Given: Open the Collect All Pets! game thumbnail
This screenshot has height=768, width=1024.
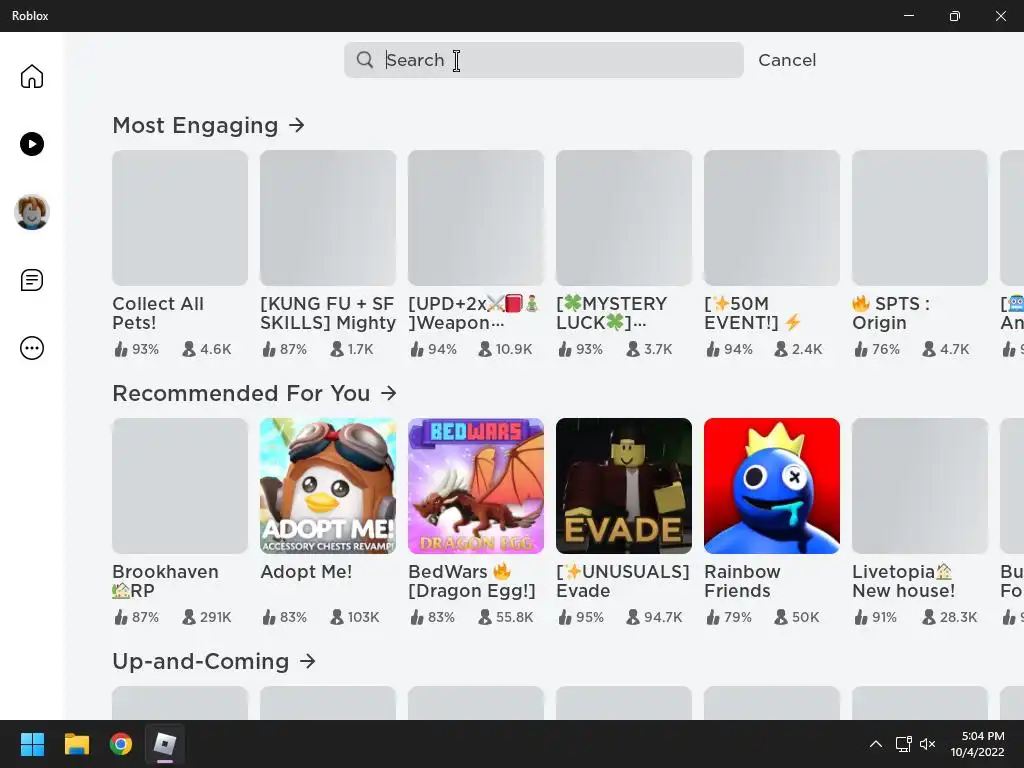Looking at the screenshot, I should tap(180, 217).
